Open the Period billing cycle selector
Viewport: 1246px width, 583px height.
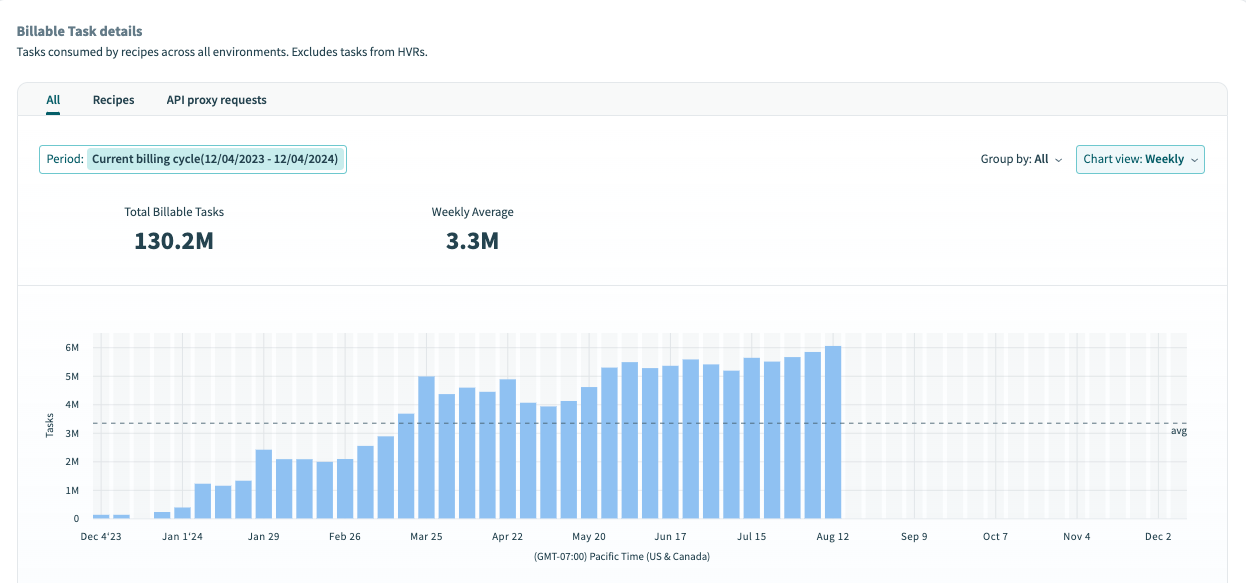tap(193, 160)
